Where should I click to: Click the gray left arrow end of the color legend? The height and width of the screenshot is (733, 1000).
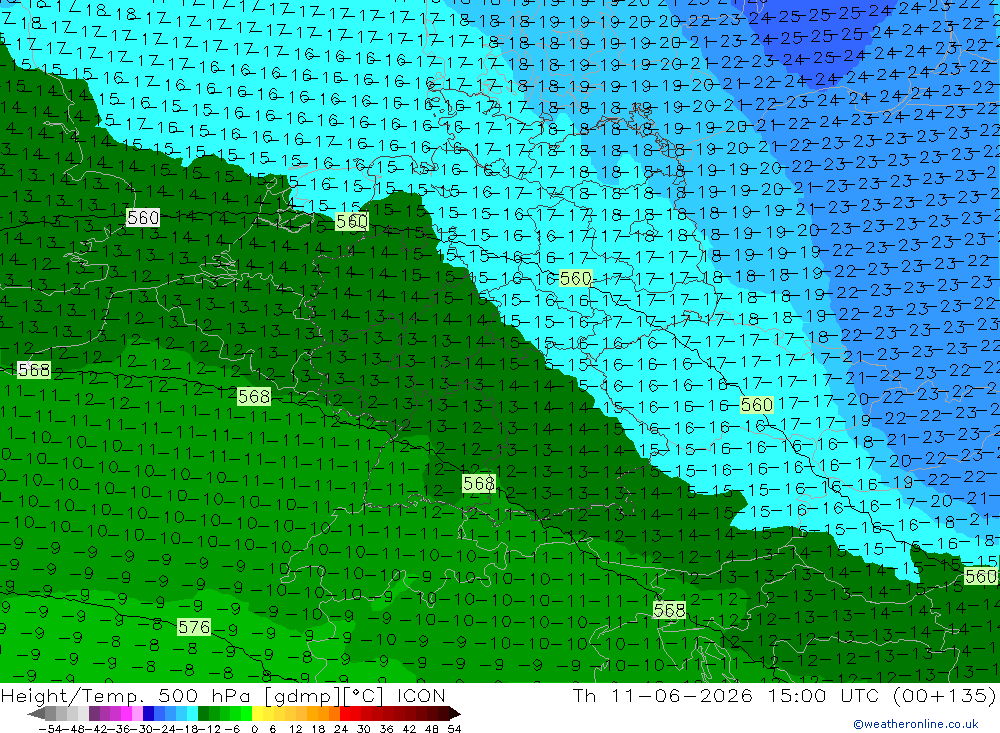pyautogui.click(x=36, y=713)
